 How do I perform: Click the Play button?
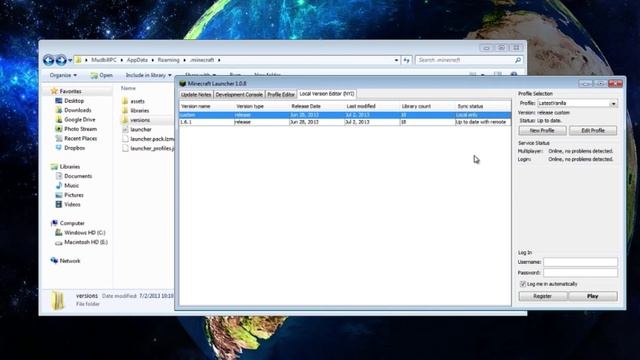tap(593, 296)
